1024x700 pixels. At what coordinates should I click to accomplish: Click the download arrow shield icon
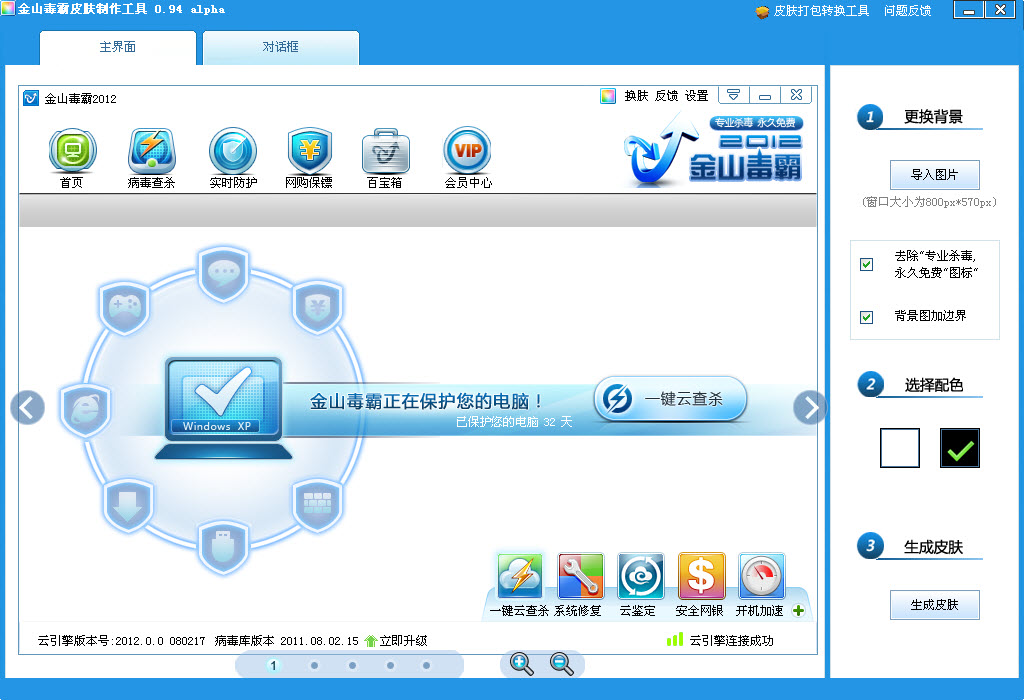[127, 506]
